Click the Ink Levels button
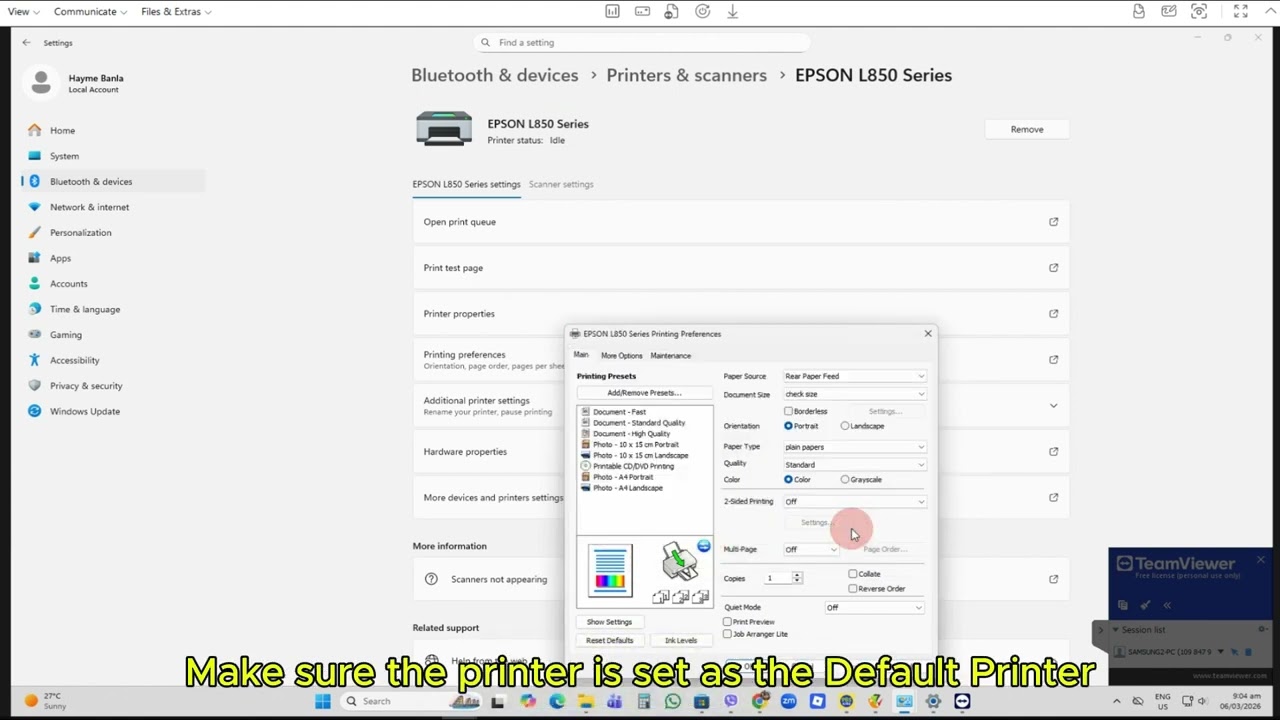This screenshot has height=720, width=1280. (681, 640)
